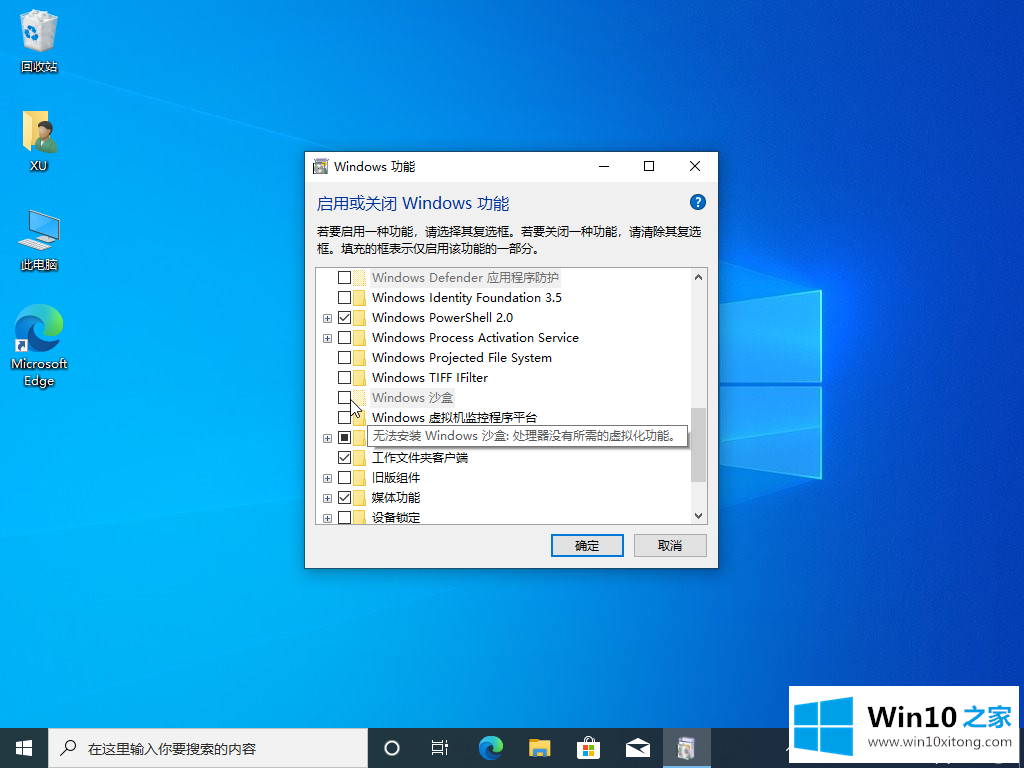Open the Recycle Bin desktop icon
The width and height of the screenshot is (1024, 768).
click(x=39, y=40)
